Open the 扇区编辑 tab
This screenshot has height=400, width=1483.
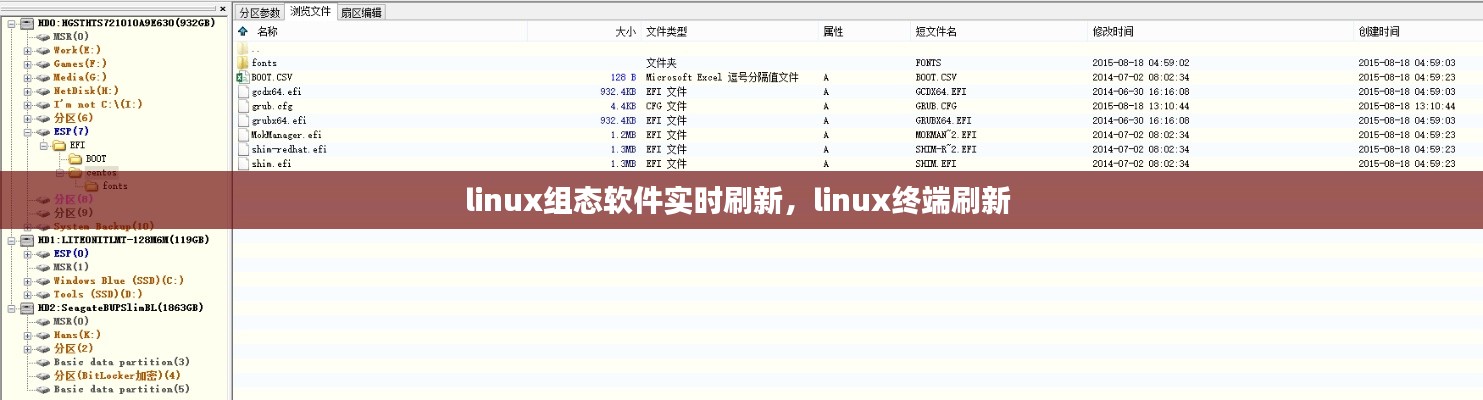point(361,12)
